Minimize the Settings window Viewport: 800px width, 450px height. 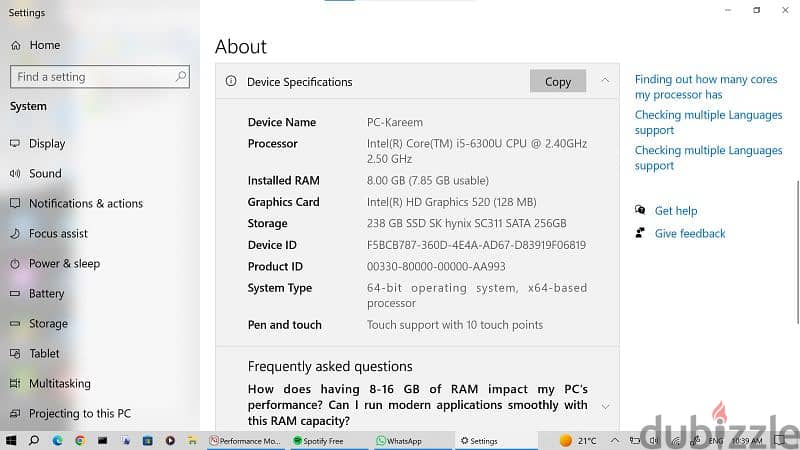(x=728, y=10)
